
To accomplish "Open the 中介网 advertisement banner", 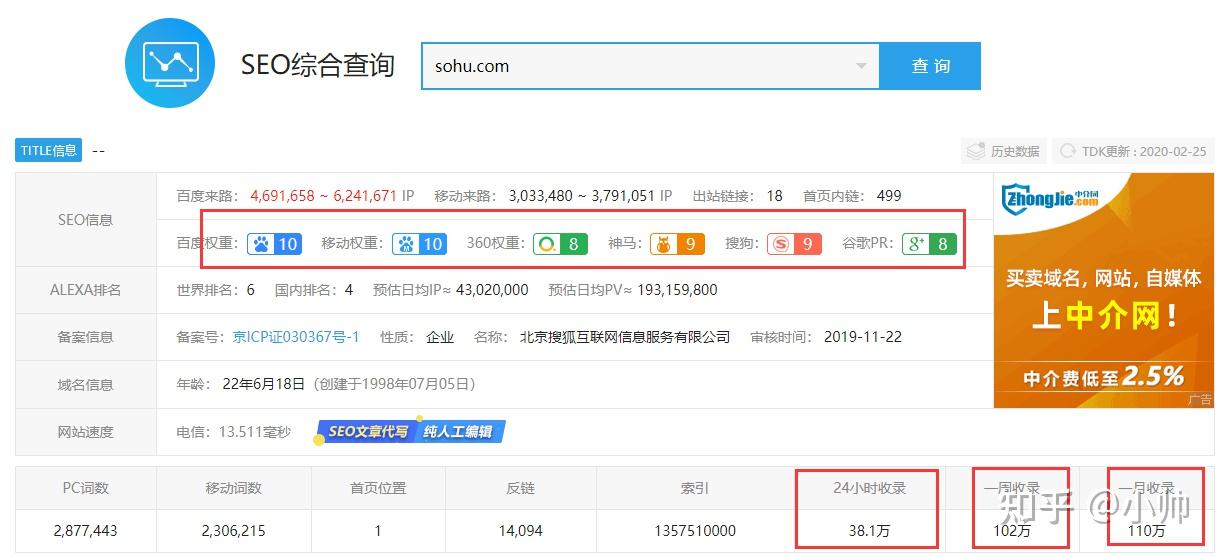I will pos(1104,290).
